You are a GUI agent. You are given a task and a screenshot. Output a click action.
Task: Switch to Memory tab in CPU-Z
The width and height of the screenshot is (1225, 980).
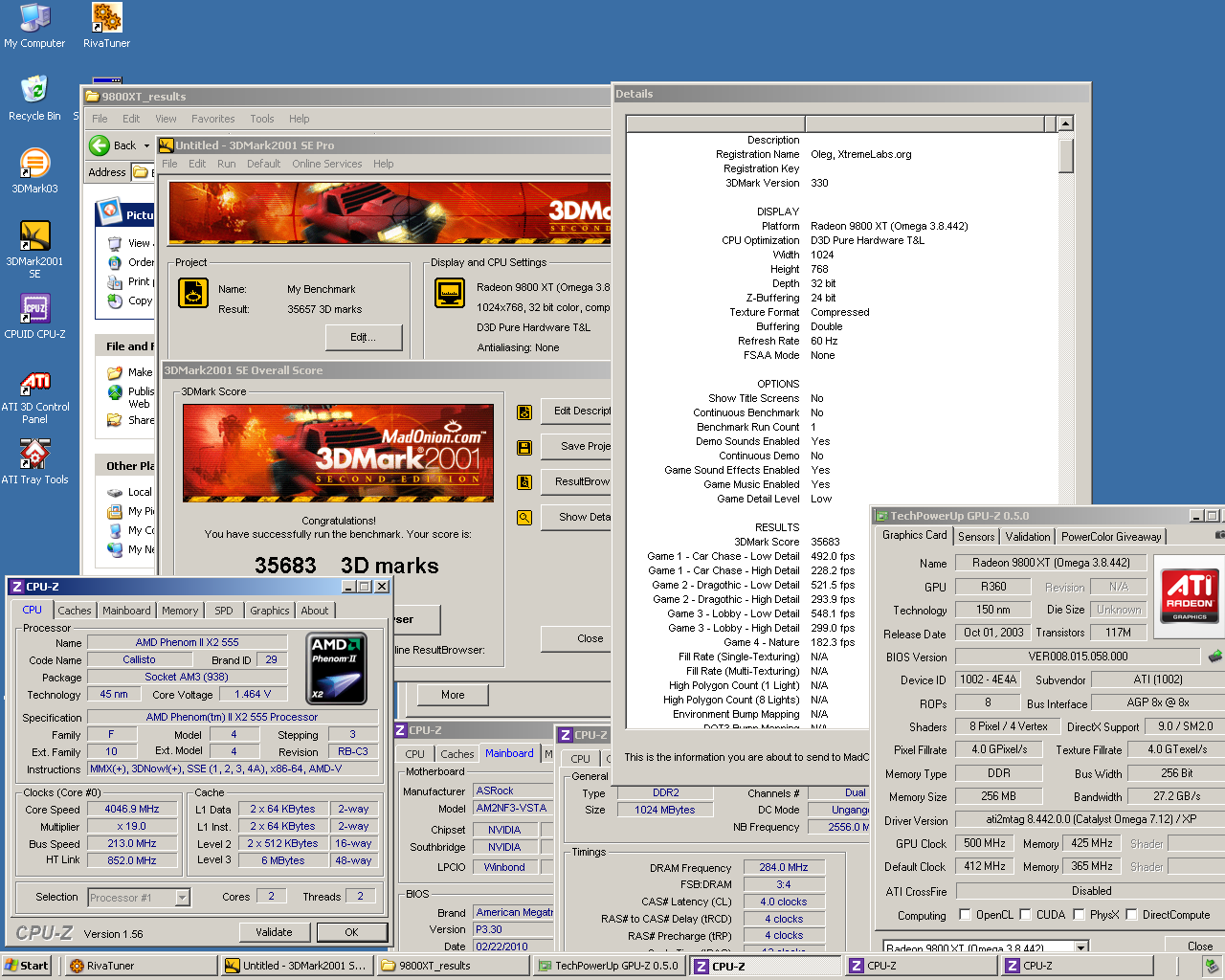point(180,611)
